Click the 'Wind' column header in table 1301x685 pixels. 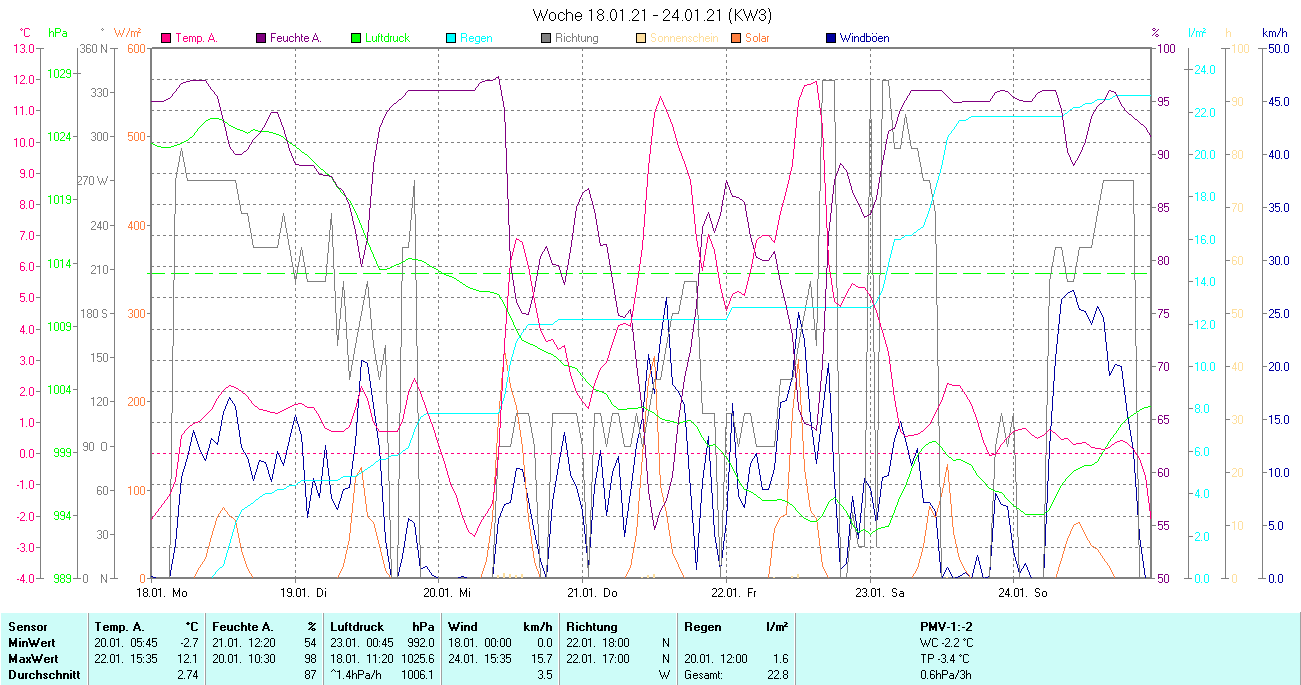click(462, 627)
